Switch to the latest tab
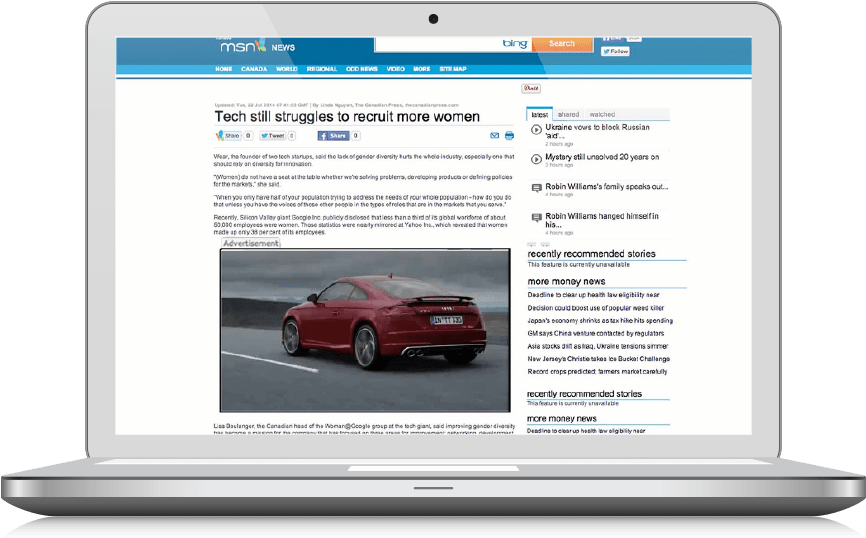Viewport: 866px width, 538px height. (540, 114)
